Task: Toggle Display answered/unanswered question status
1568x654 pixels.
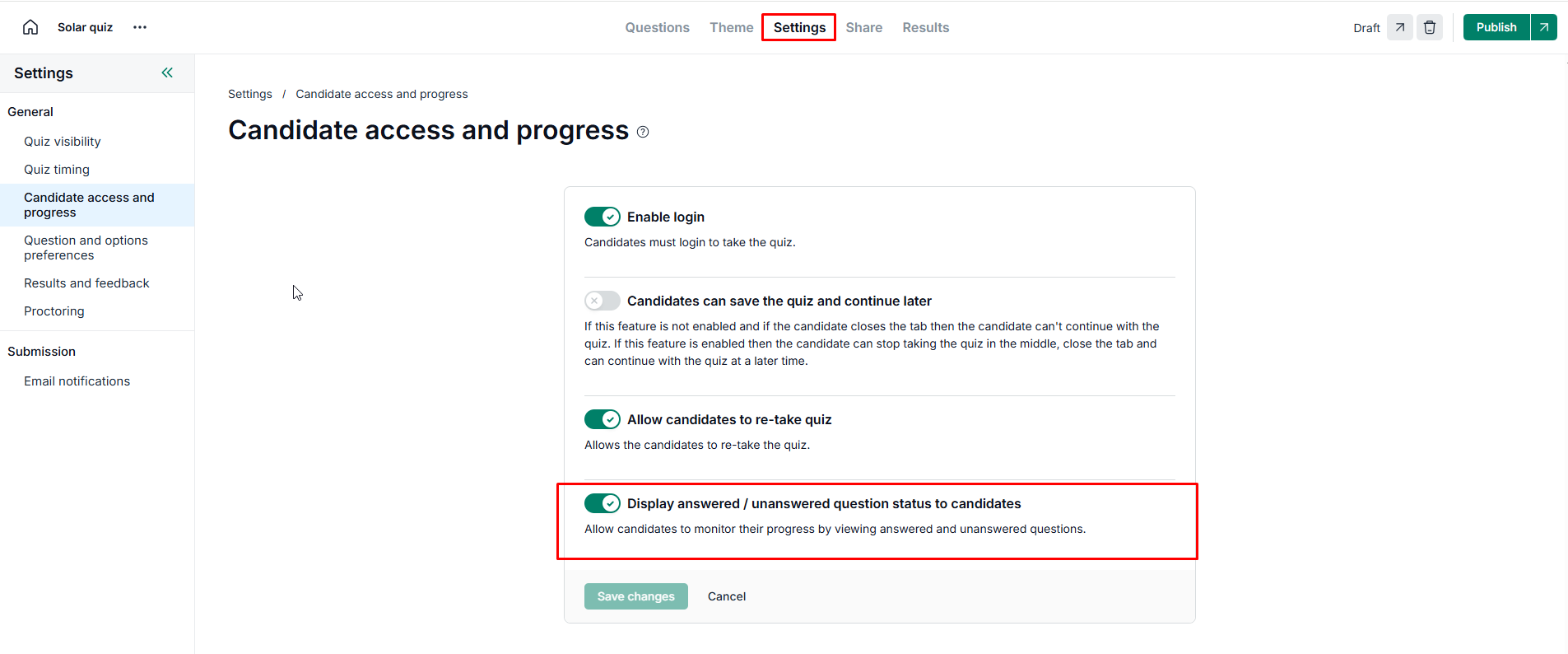Action: point(602,503)
